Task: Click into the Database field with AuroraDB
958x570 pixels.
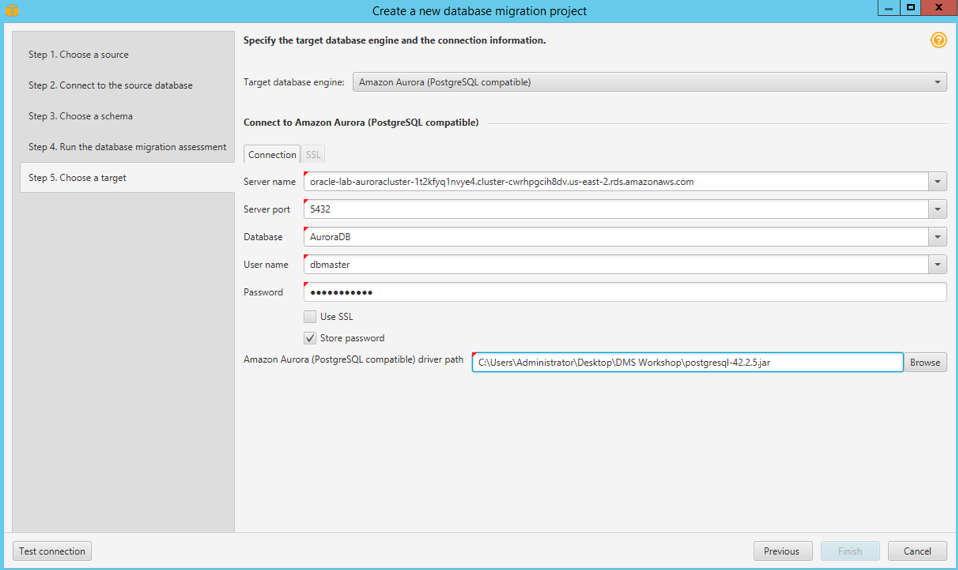Action: pos(616,236)
